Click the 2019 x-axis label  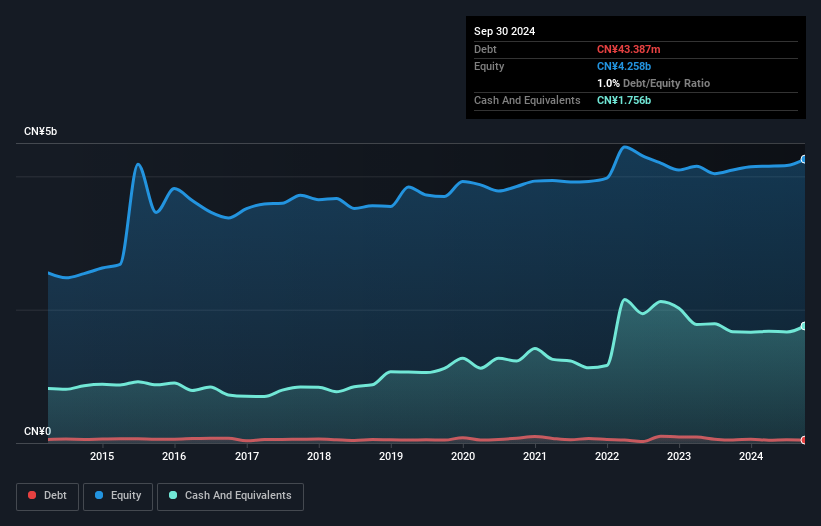coord(391,456)
